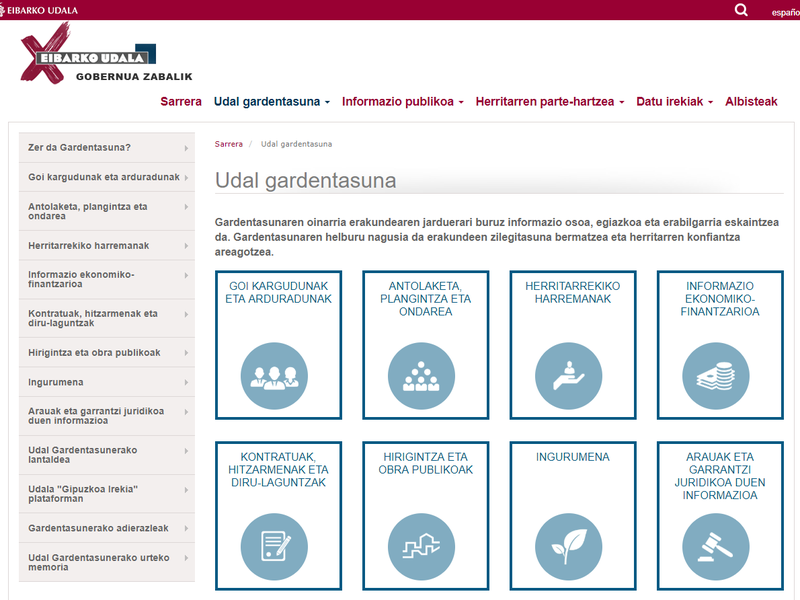This screenshot has width=800, height=600.
Task: Open Goi kargudunak people icon
Action: 274,376
